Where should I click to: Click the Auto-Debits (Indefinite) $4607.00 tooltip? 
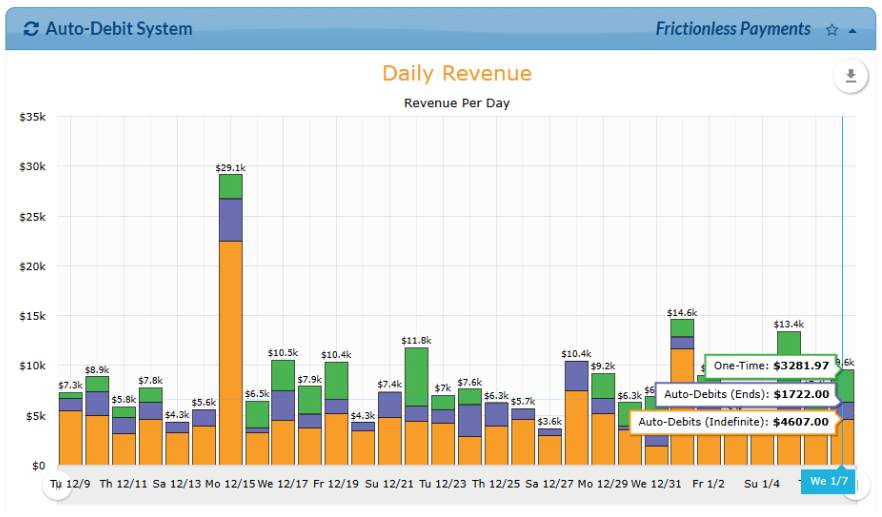pos(734,422)
